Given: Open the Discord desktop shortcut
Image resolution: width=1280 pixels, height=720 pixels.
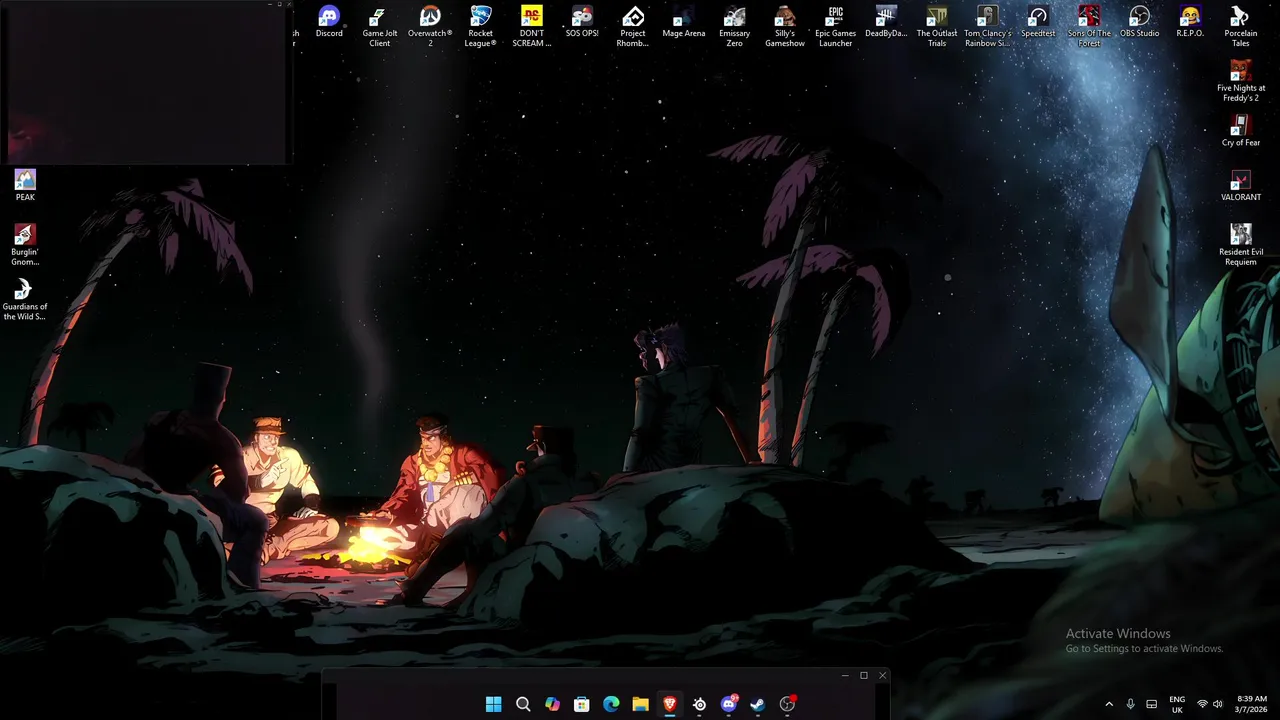Looking at the screenshot, I should tap(329, 22).
